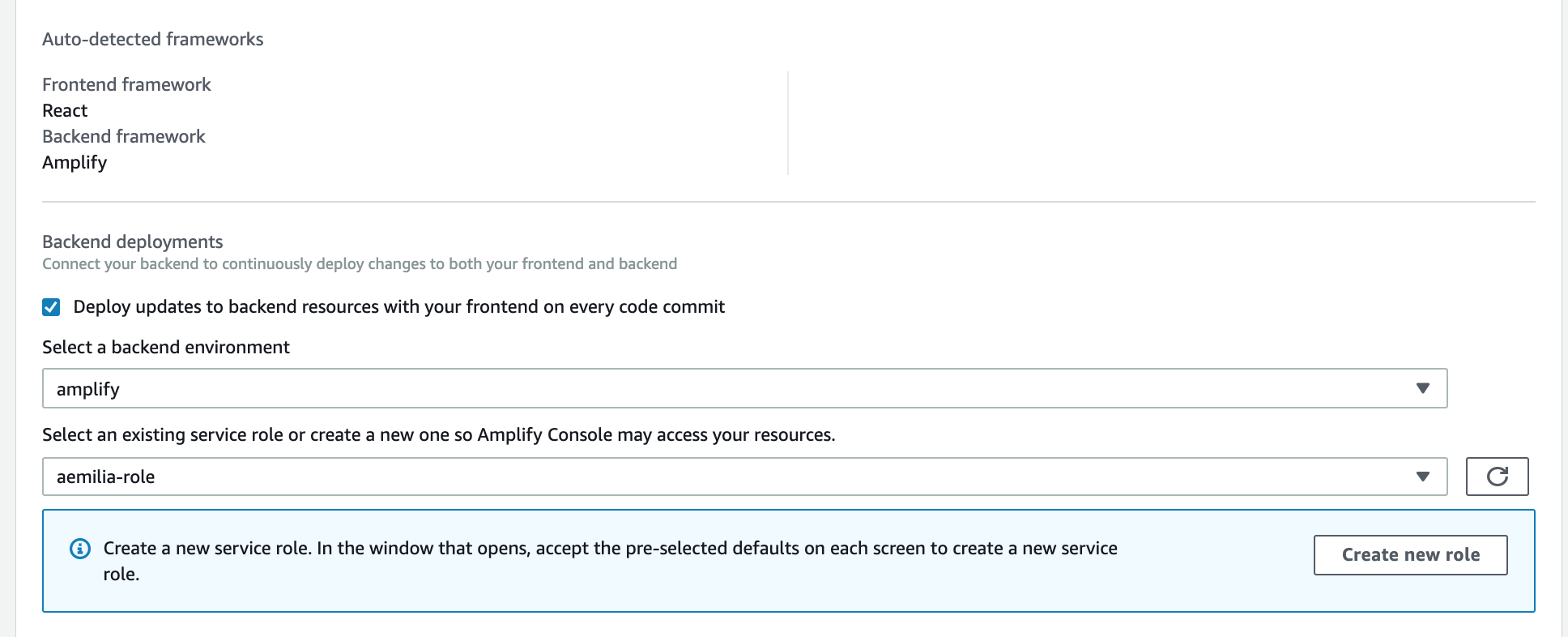1568x637 pixels.
Task: Click the 'Frontend framework' label
Action: 126,84
